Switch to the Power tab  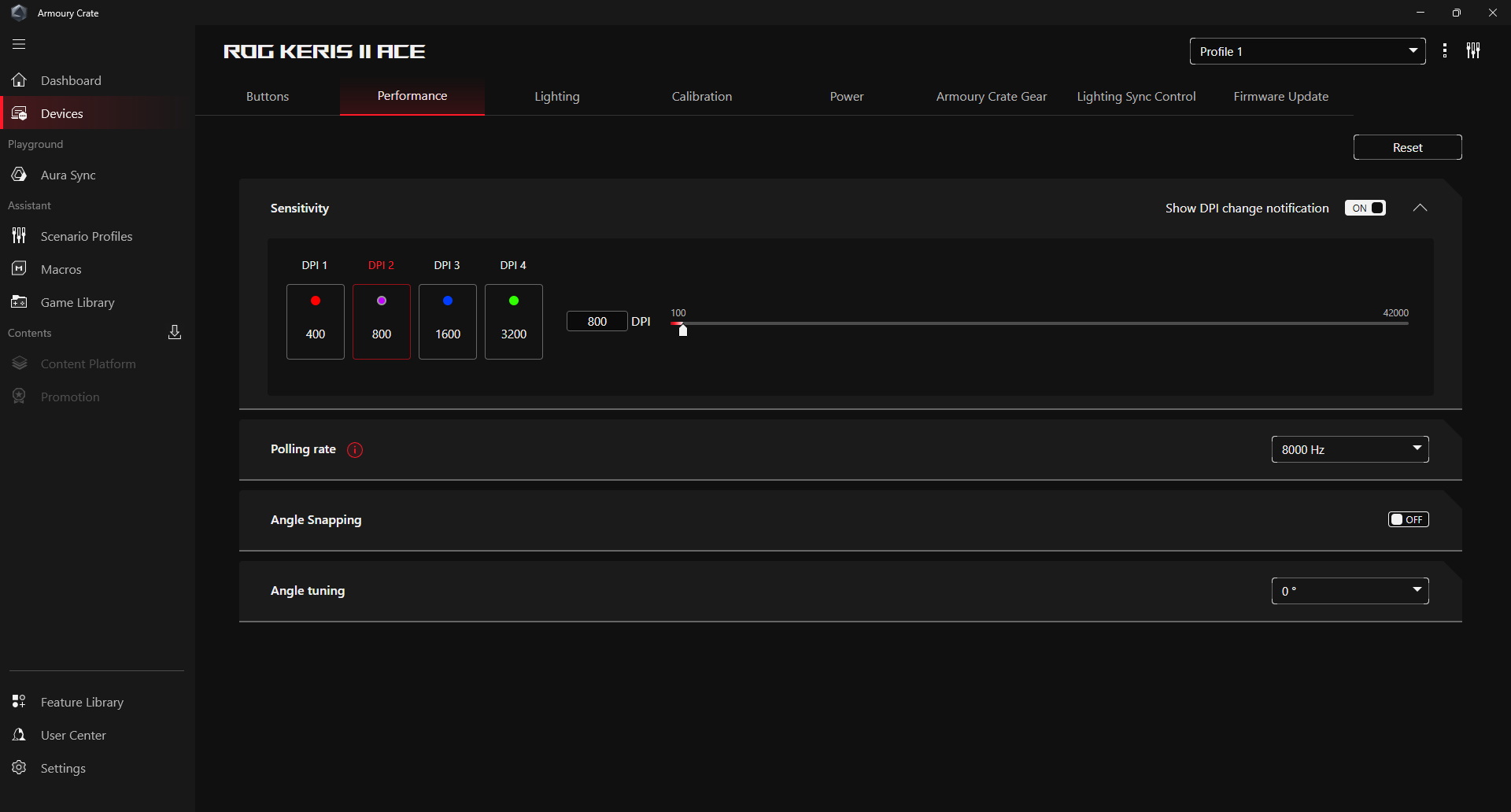coord(847,96)
